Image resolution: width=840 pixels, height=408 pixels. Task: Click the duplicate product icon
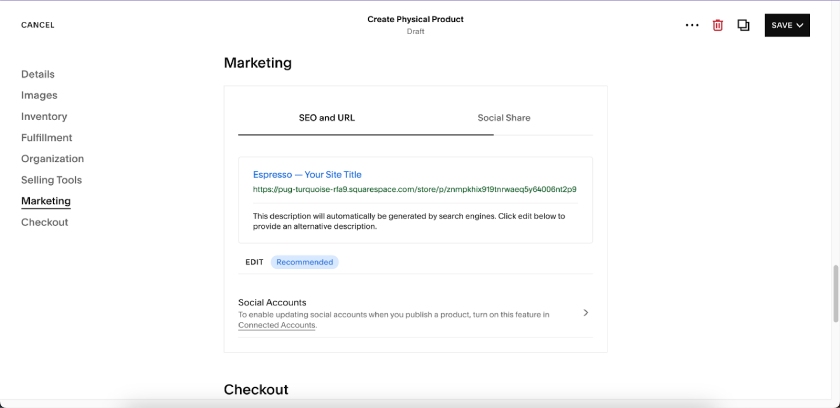pyautogui.click(x=743, y=25)
